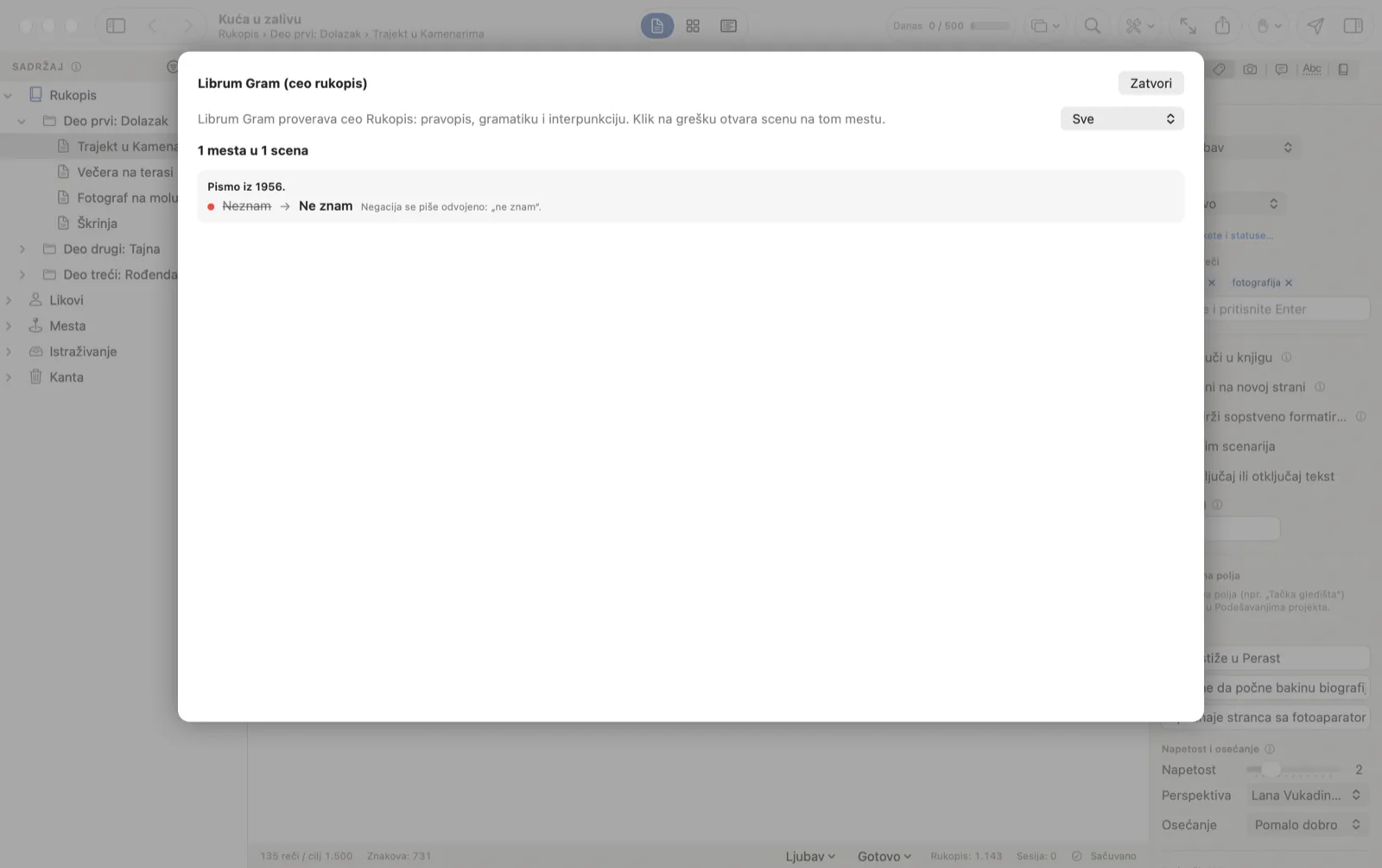Switch to the document editor view icon
This screenshot has width=1382, height=868.
(656, 26)
